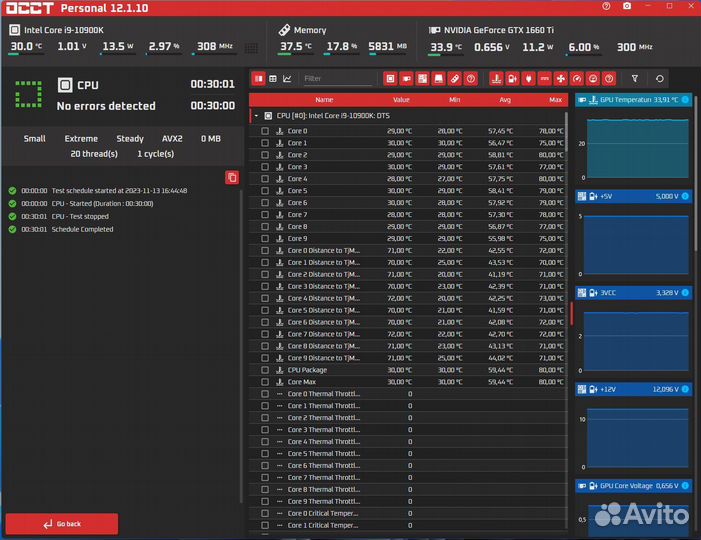Tick the CPU Package checkbox
The height and width of the screenshot is (540, 701).
click(265, 370)
